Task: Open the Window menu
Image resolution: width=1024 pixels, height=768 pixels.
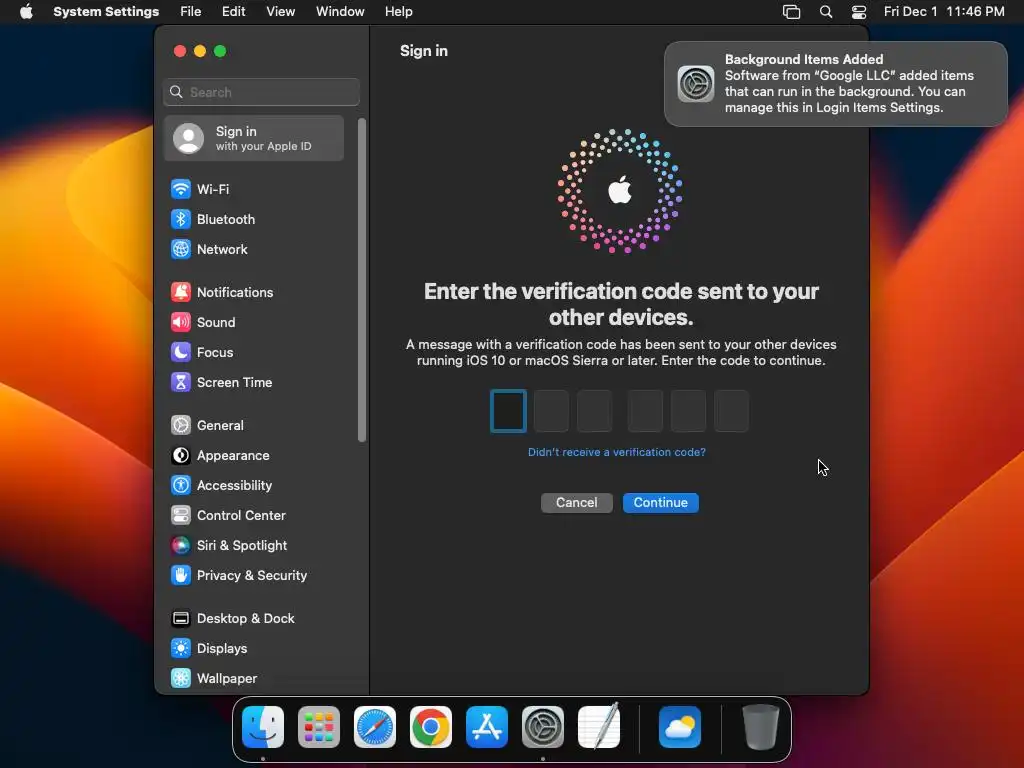Action: (340, 12)
